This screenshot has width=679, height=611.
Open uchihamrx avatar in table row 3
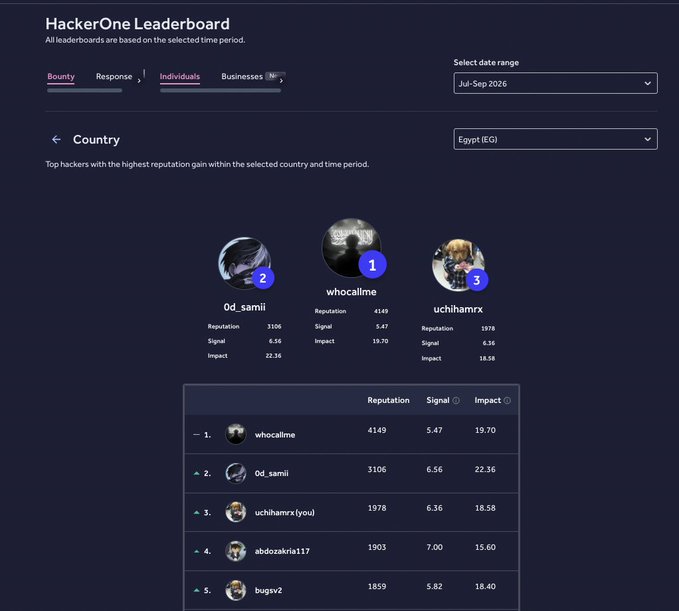click(236, 512)
